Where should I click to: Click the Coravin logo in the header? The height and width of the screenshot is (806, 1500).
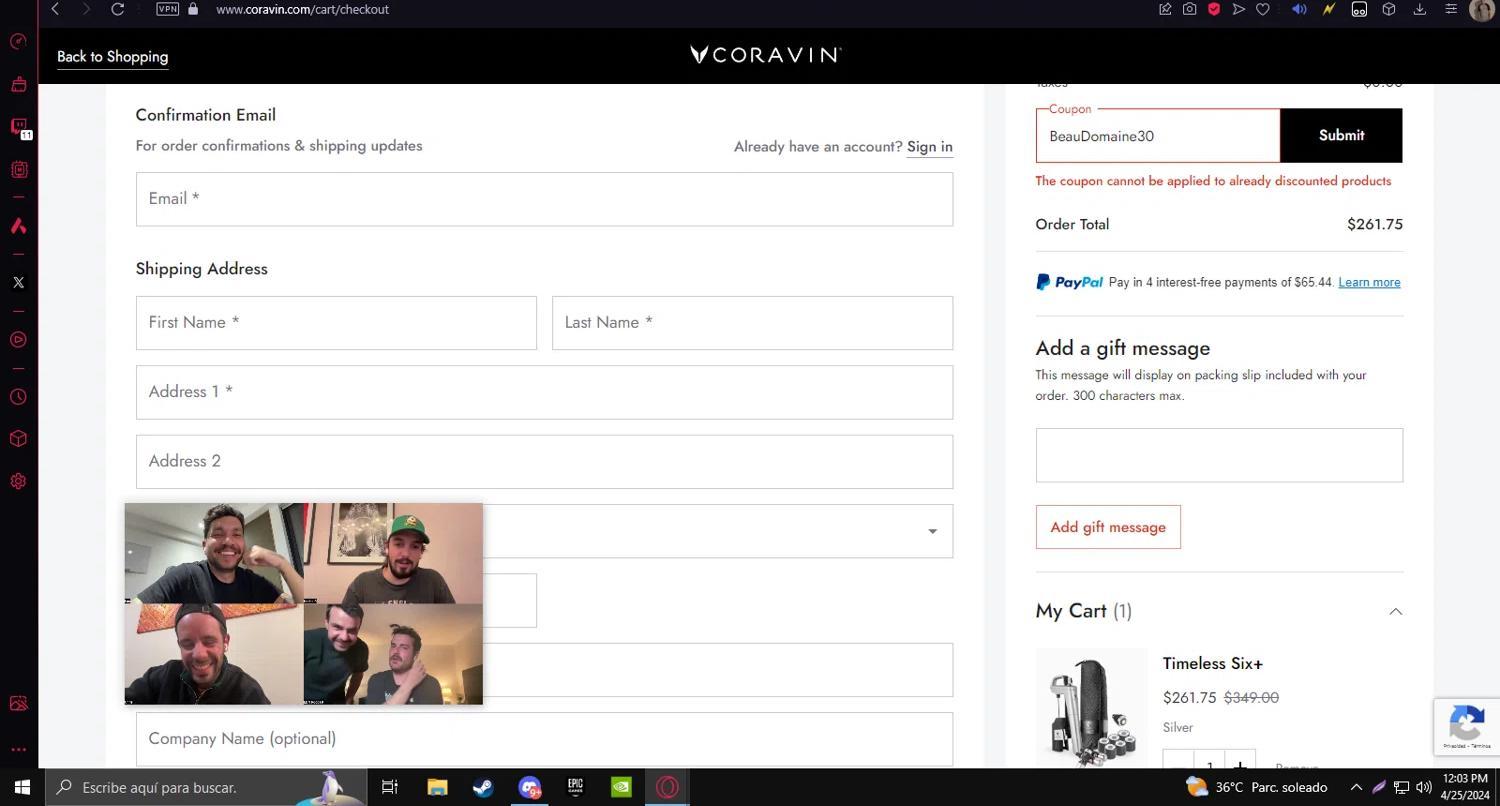pyautogui.click(x=765, y=55)
